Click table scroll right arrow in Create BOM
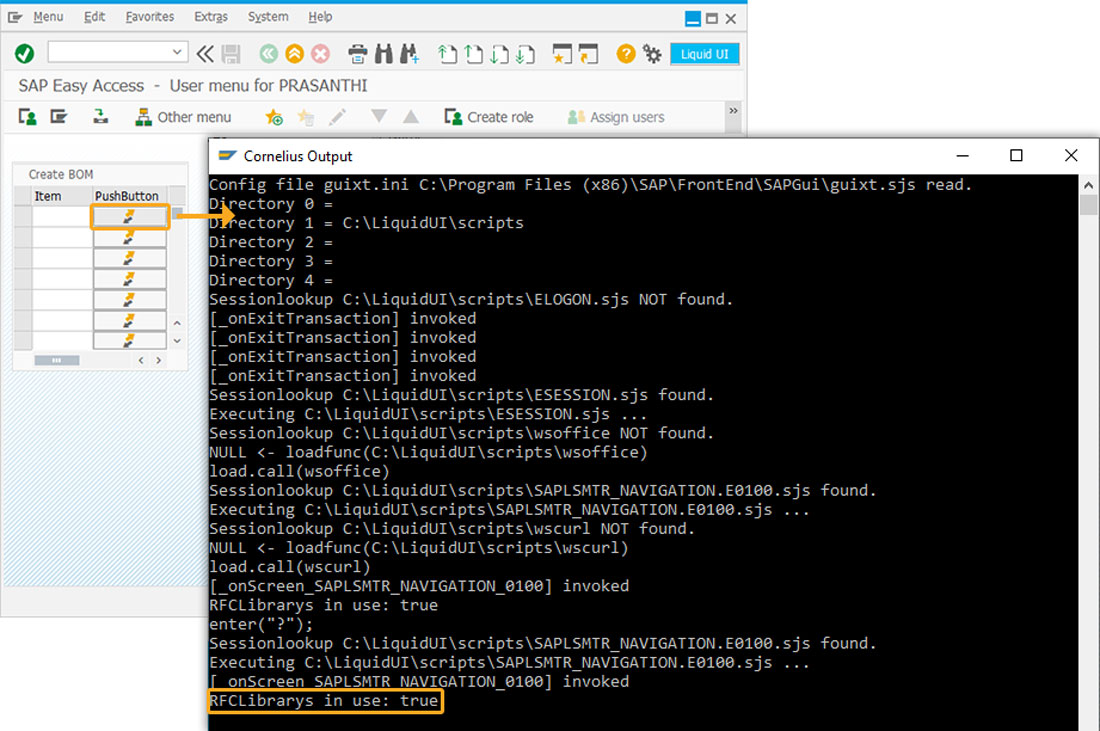 click(159, 360)
